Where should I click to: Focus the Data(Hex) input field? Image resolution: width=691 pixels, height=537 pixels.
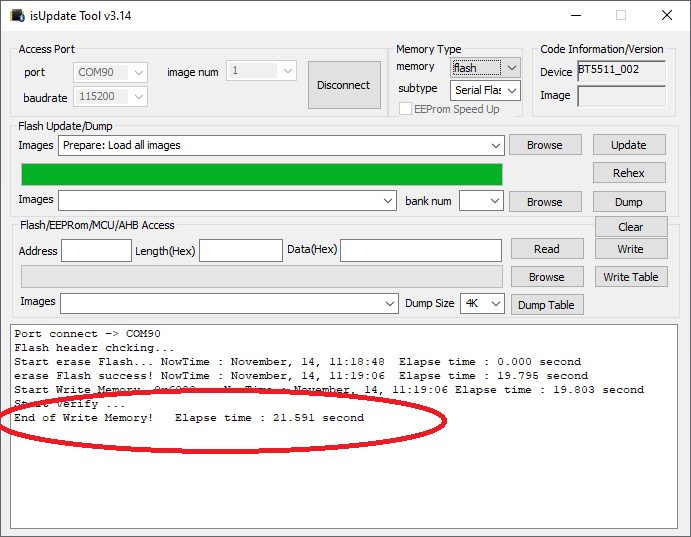click(420, 250)
